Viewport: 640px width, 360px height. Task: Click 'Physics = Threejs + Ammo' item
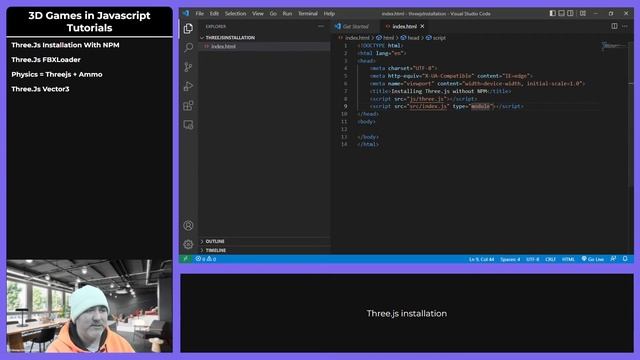click(x=57, y=74)
